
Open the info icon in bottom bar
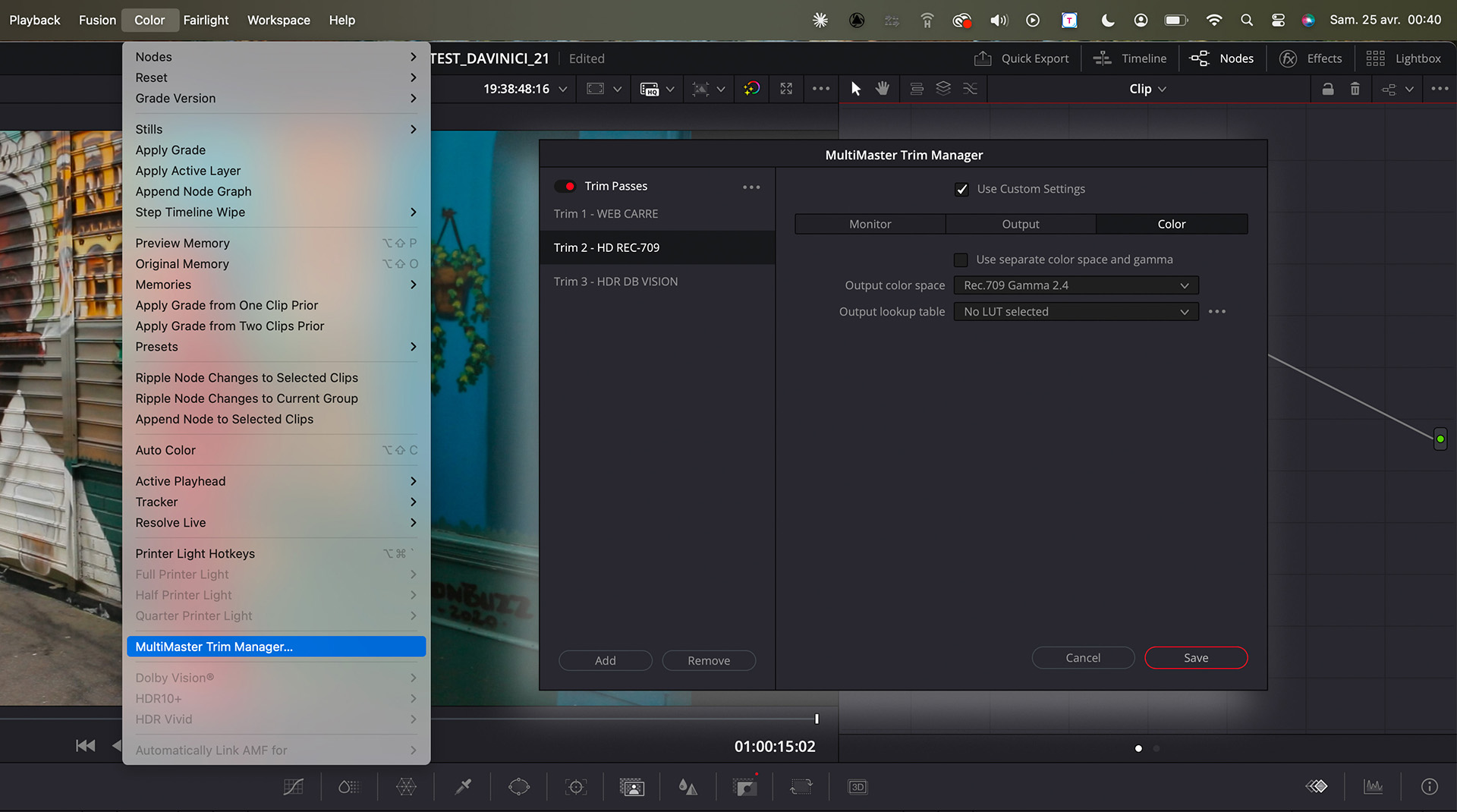1429,787
